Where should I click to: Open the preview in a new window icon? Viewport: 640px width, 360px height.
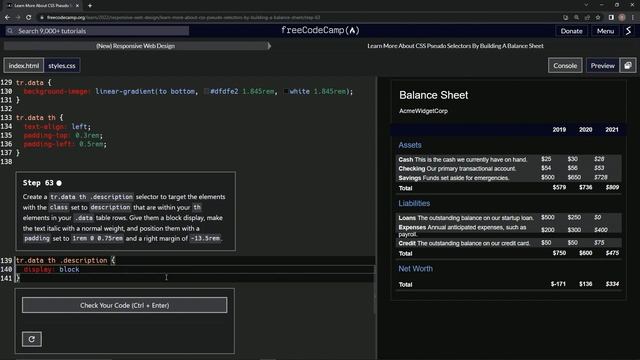[628, 65]
